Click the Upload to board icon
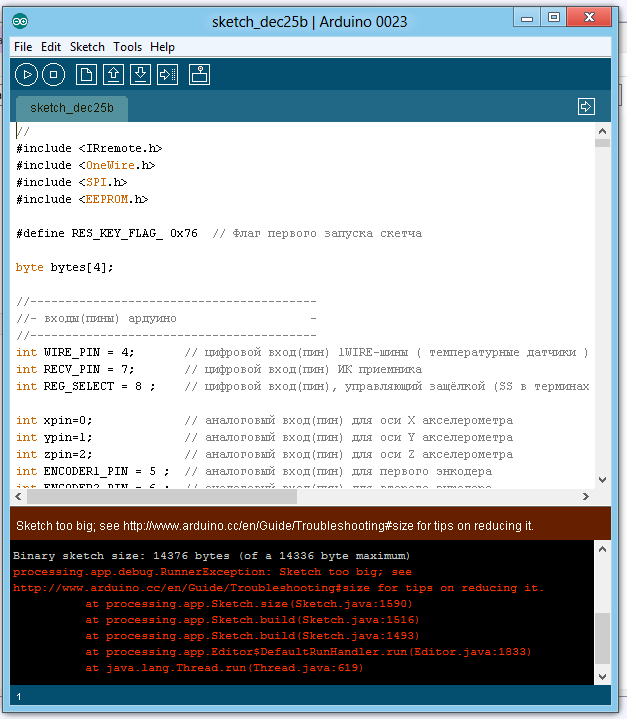Viewport: 627px width, 719px height. pyautogui.click(x=167, y=74)
